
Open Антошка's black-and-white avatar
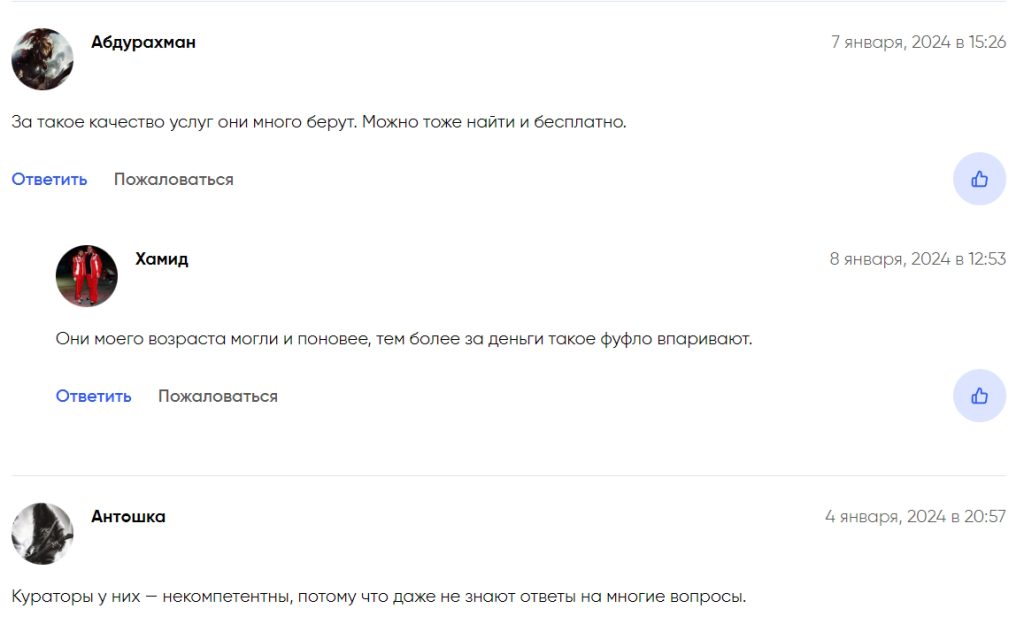pos(42,533)
